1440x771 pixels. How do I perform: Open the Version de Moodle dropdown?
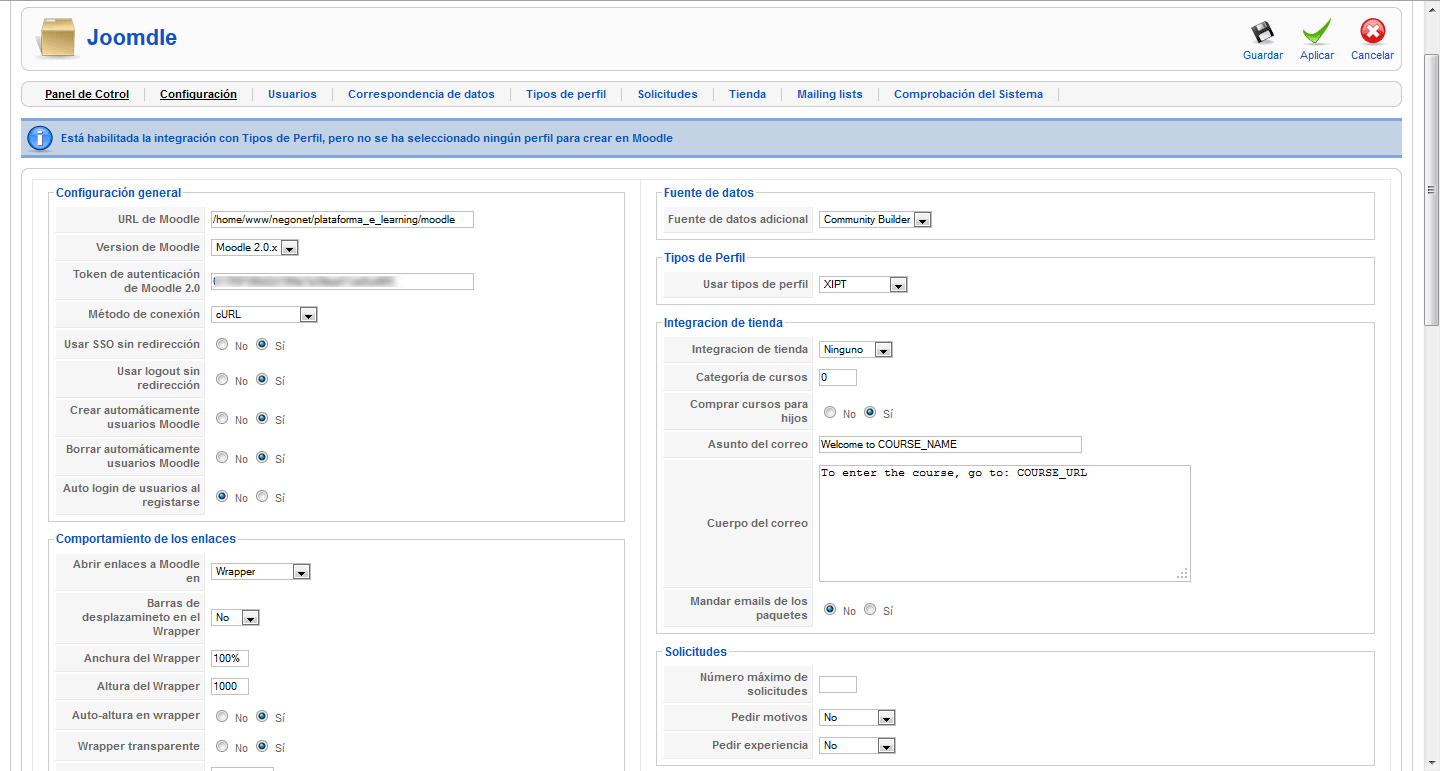[289, 247]
